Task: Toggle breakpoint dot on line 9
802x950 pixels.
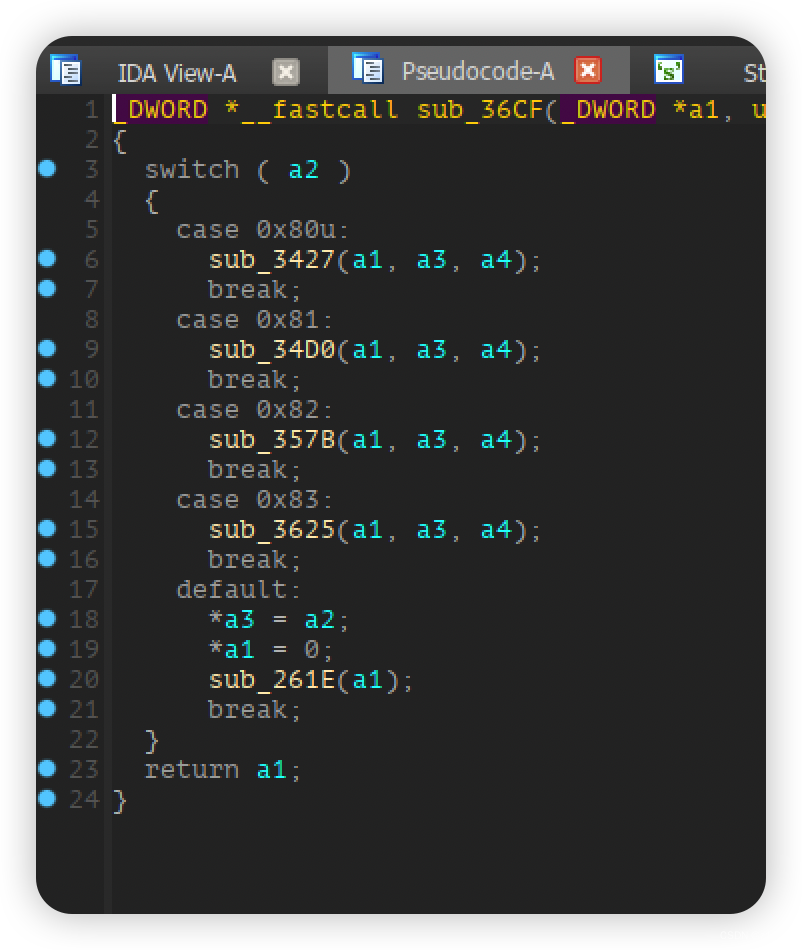Action: tap(47, 348)
